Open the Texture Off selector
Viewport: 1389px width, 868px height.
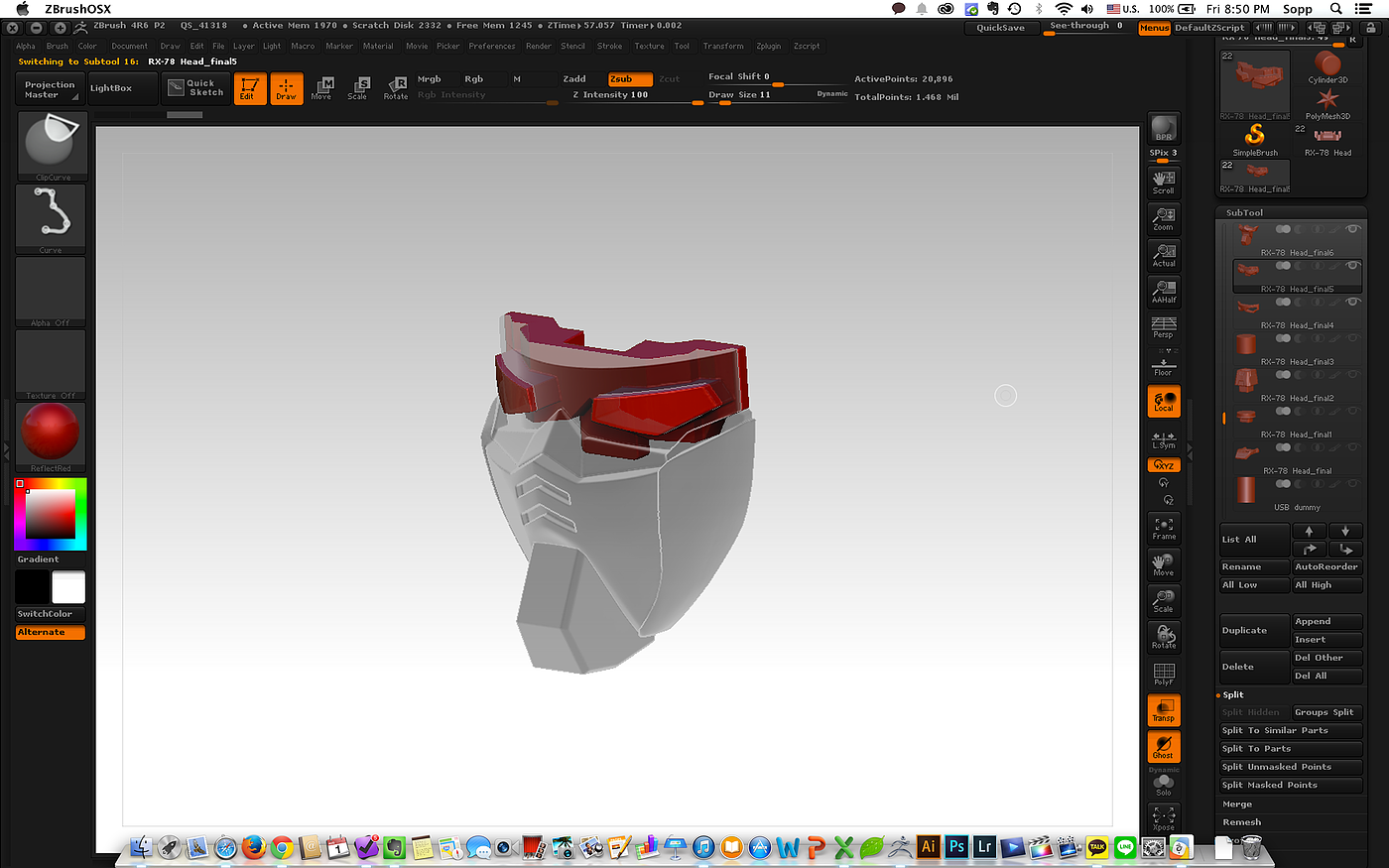[x=51, y=365]
